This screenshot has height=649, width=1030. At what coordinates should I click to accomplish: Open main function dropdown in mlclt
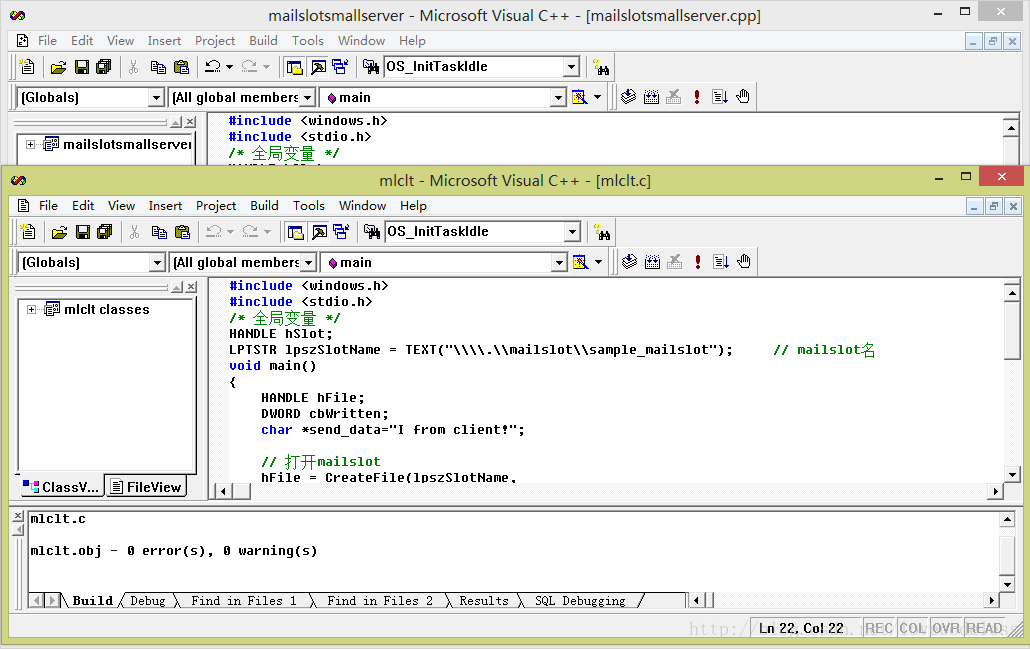559,263
